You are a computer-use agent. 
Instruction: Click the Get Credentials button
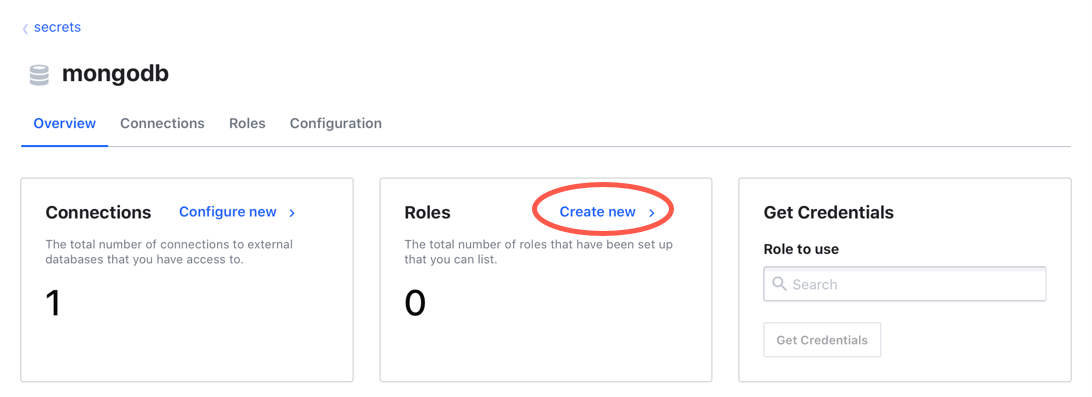(822, 340)
